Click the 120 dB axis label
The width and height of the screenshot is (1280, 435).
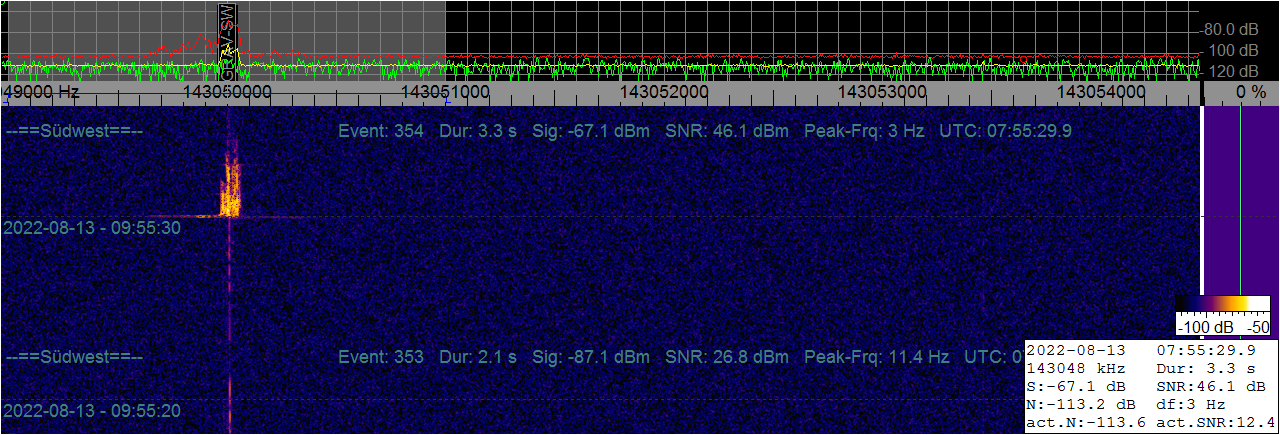pos(1234,72)
